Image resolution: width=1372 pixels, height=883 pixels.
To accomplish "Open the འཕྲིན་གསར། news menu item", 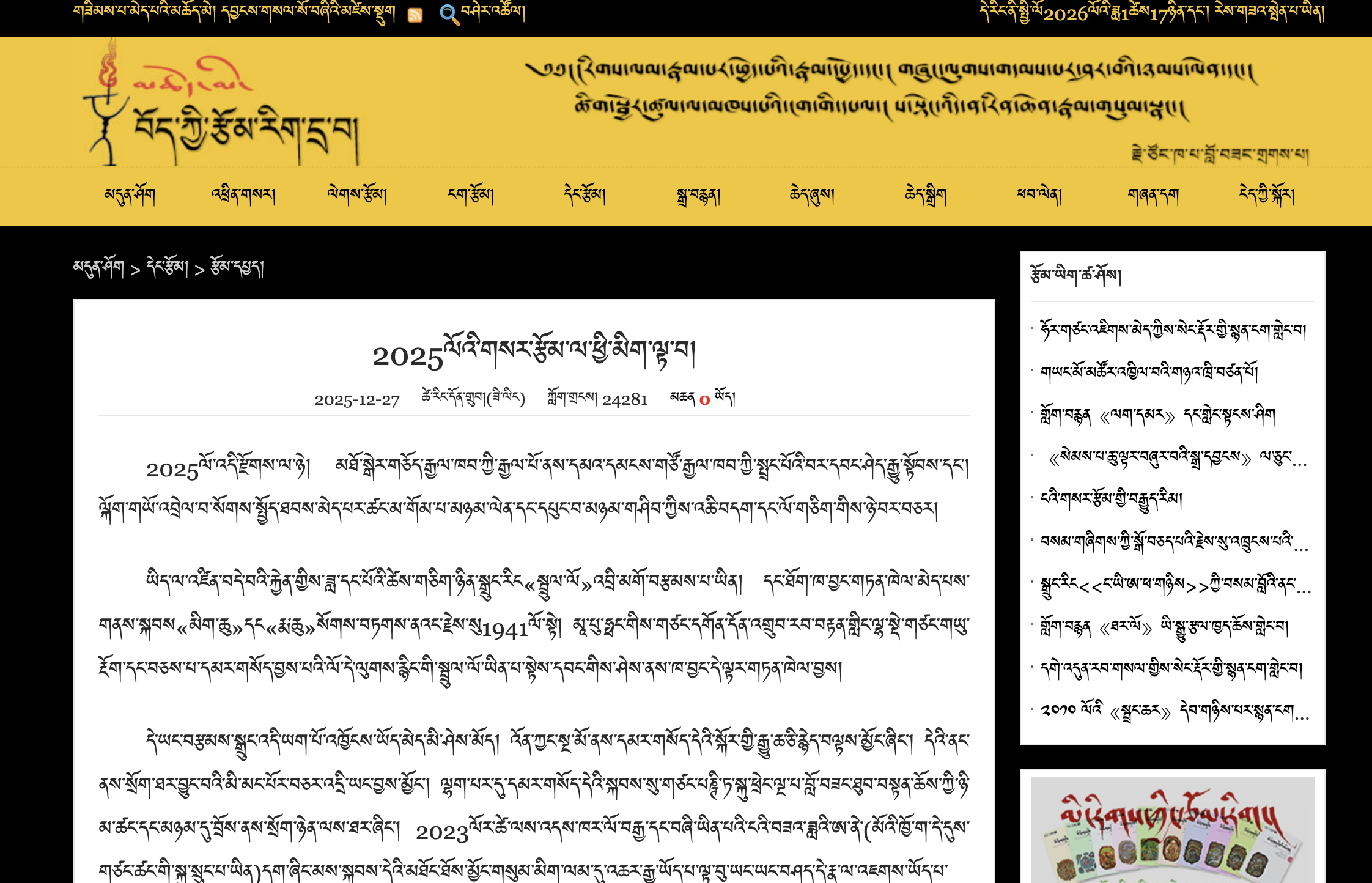I will pos(243,195).
